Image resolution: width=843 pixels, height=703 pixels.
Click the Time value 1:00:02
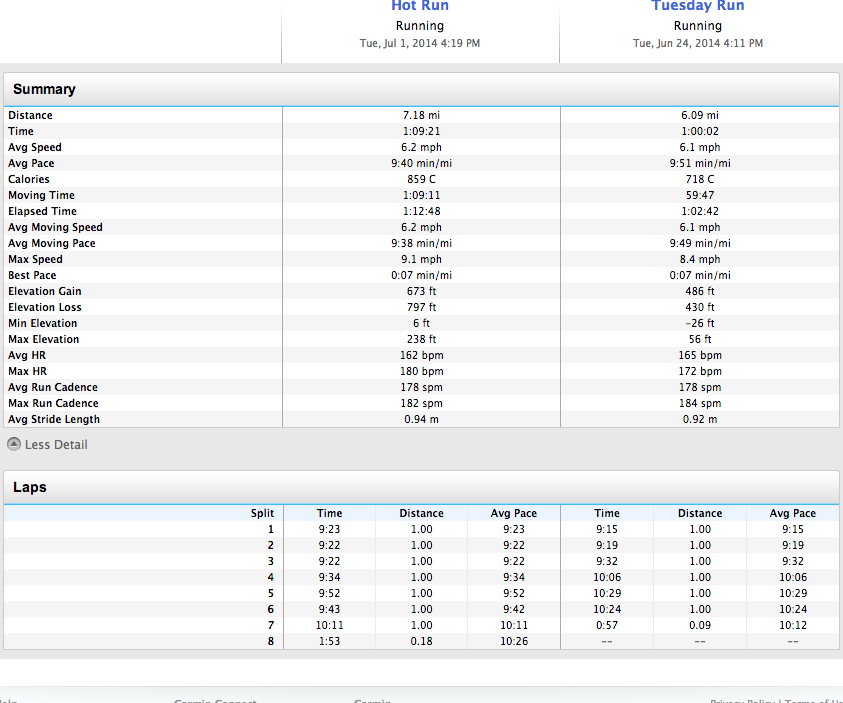(x=699, y=131)
